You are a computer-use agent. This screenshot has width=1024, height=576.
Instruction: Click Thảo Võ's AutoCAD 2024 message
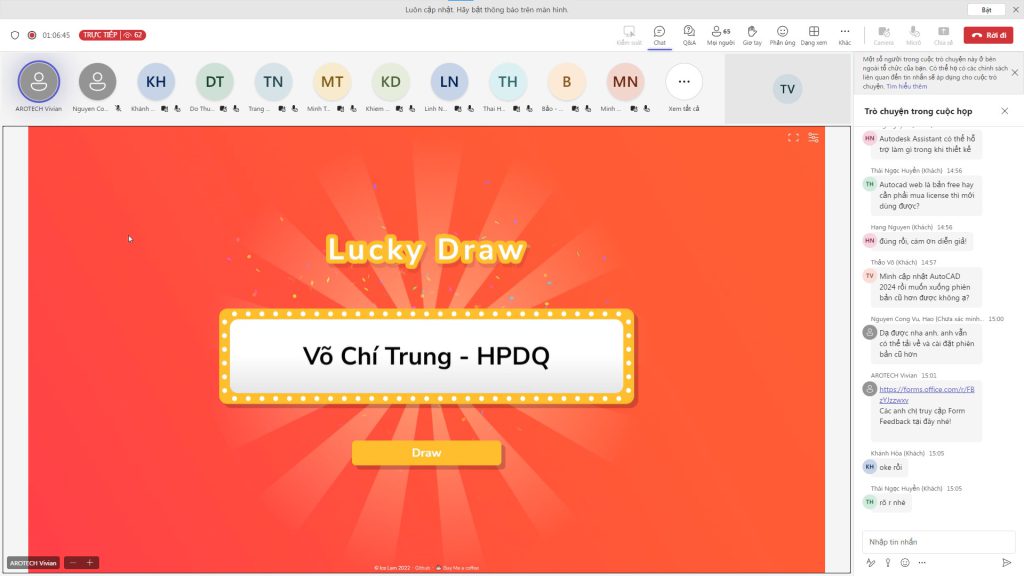(925, 287)
